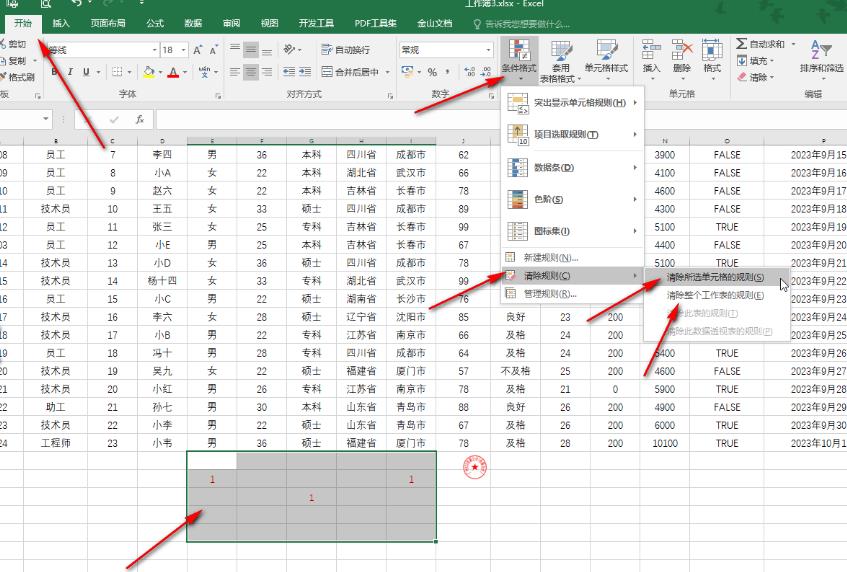
Task: Click the Copy (复制) icon
Action: pos(4,60)
